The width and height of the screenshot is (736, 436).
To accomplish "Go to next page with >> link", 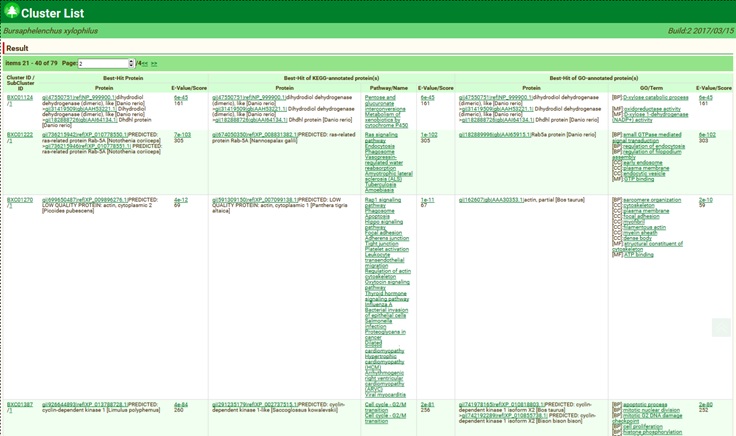I will [x=154, y=64].
